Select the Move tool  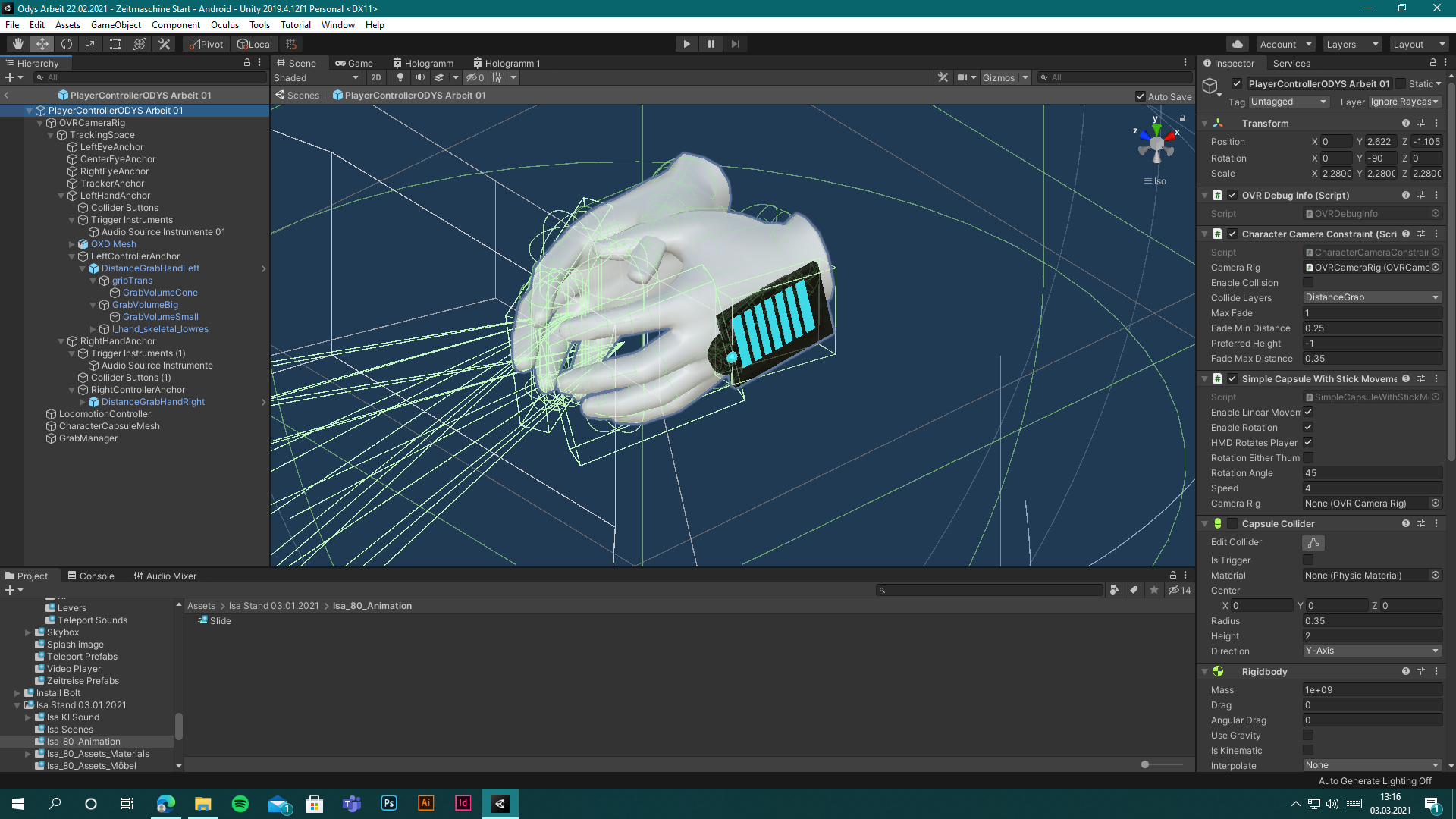pyautogui.click(x=42, y=44)
